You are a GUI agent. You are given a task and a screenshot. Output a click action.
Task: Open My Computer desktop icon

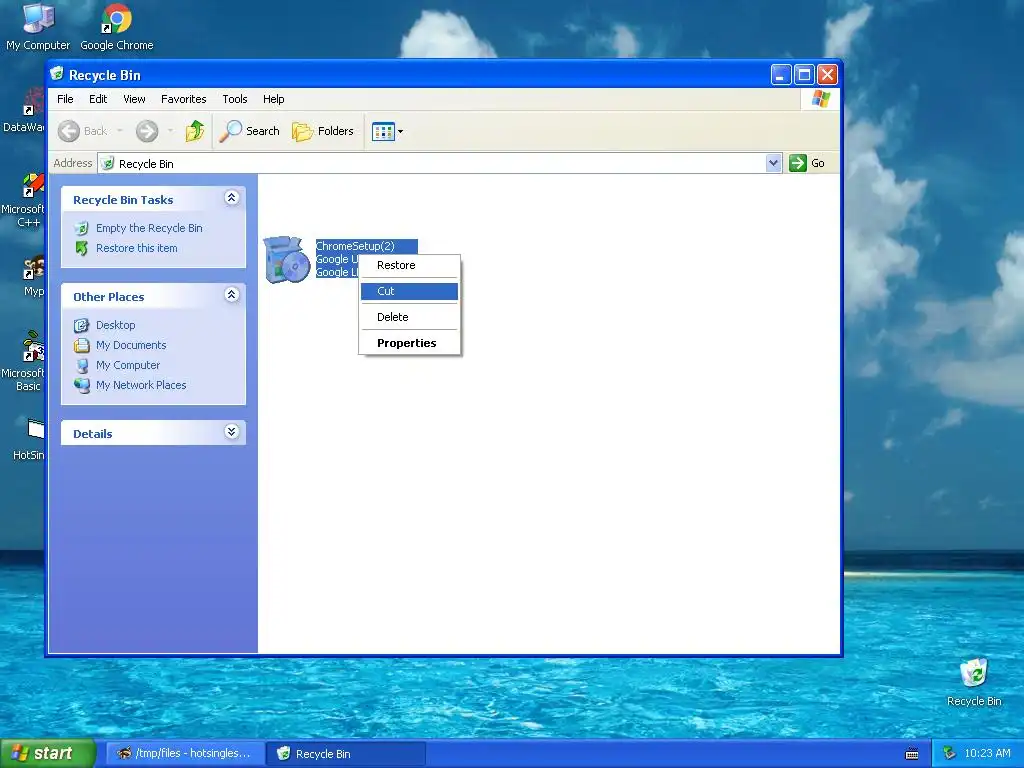coord(38,27)
